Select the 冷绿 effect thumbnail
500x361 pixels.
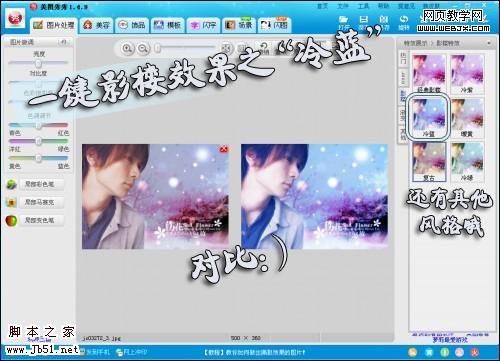click(x=467, y=162)
